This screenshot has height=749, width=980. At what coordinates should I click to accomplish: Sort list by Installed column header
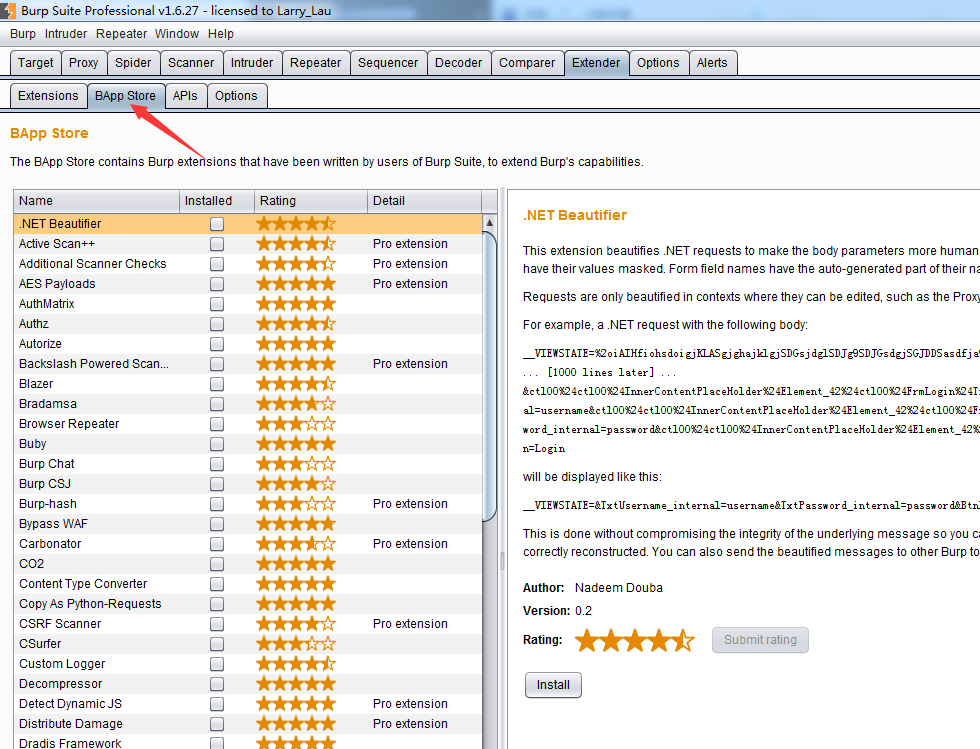click(217, 201)
